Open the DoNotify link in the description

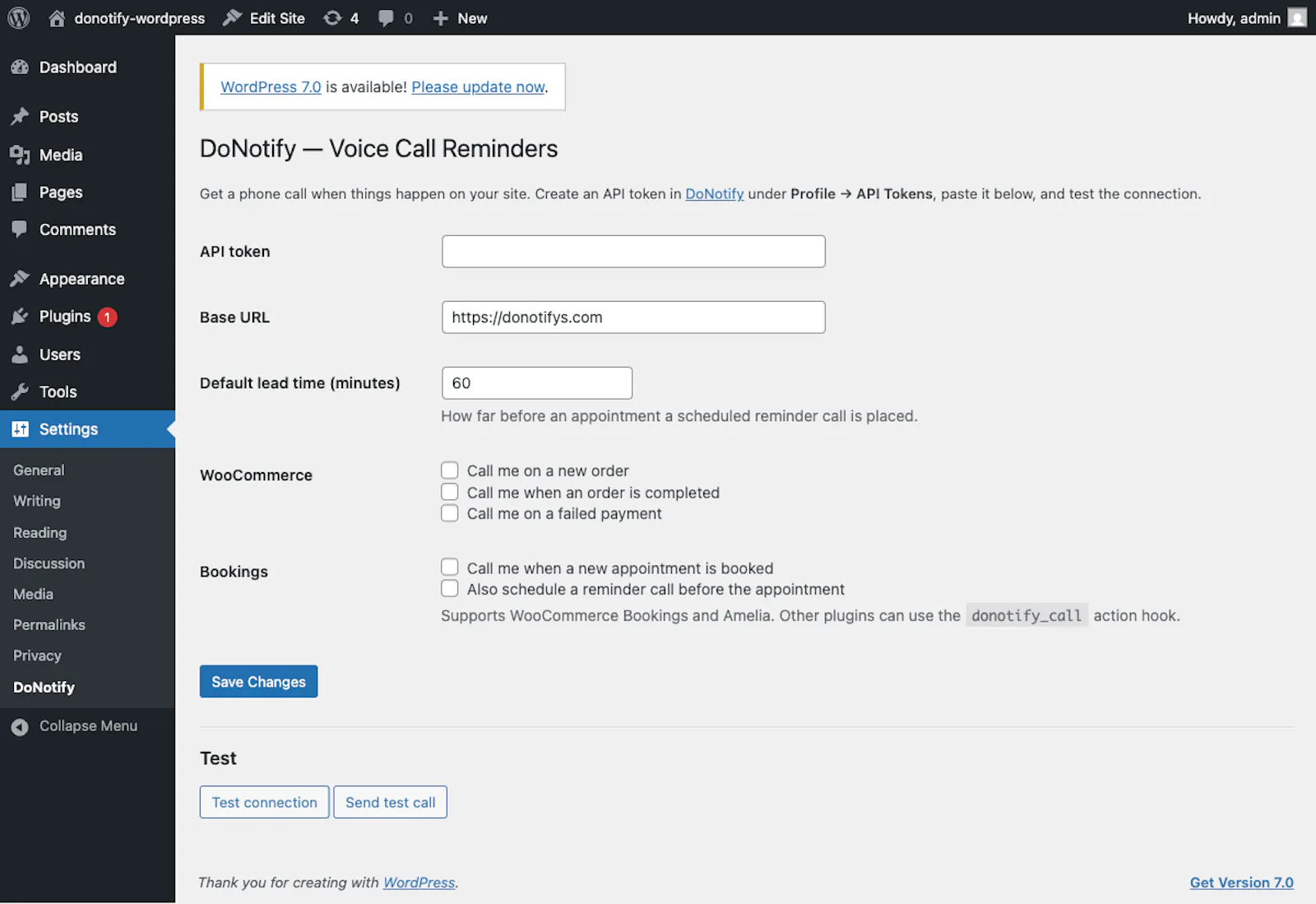point(714,194)
